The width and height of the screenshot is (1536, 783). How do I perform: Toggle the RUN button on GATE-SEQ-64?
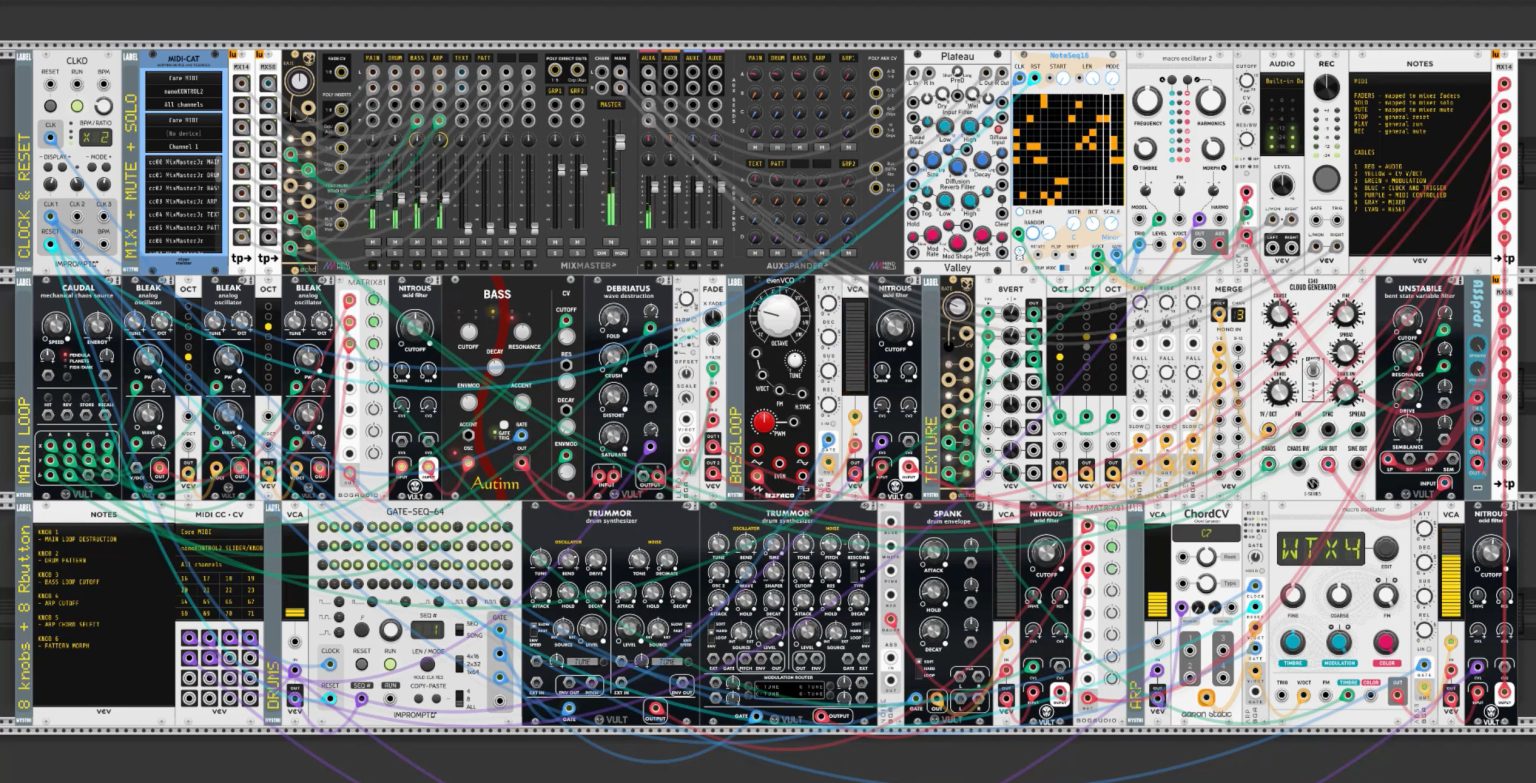click(x=391, y=664)
